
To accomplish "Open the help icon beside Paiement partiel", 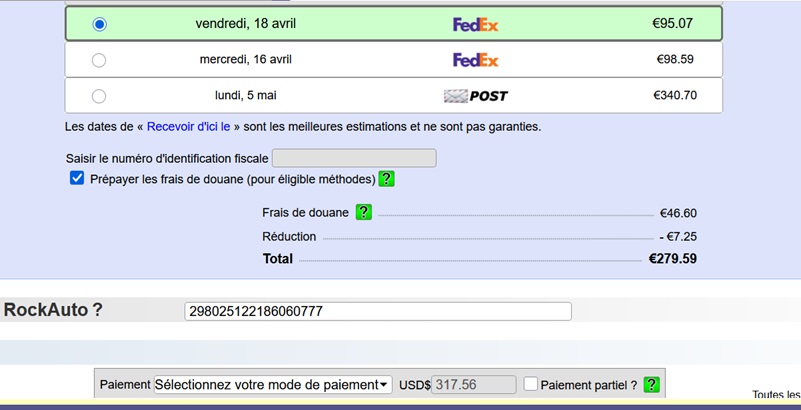I will coord(651,385).
